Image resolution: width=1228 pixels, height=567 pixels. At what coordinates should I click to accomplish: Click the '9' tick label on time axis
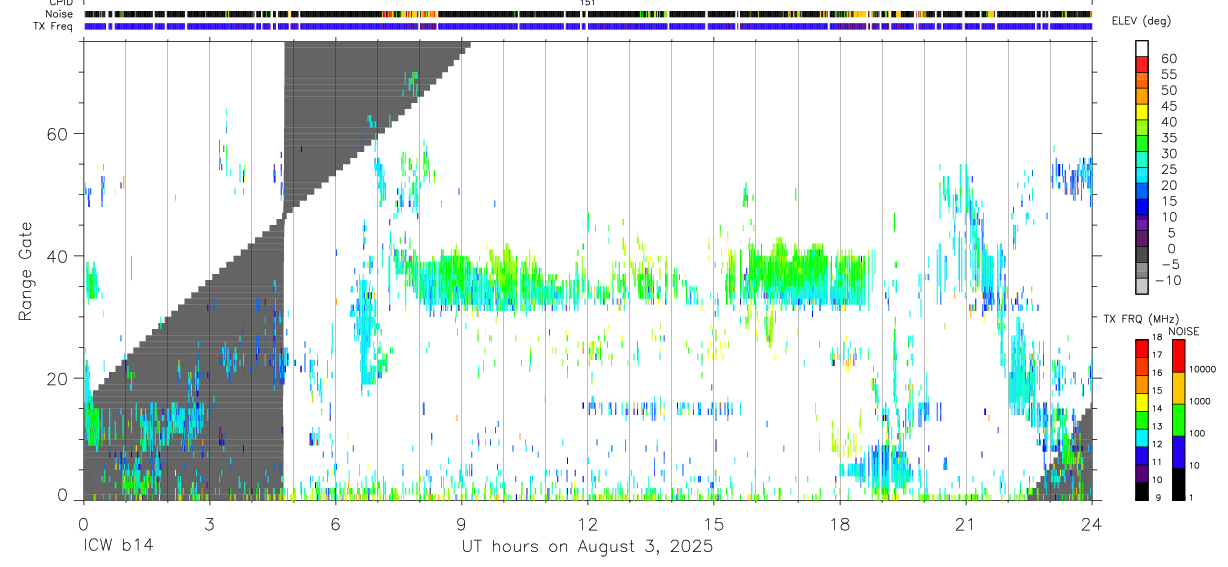tap(462, 525)
